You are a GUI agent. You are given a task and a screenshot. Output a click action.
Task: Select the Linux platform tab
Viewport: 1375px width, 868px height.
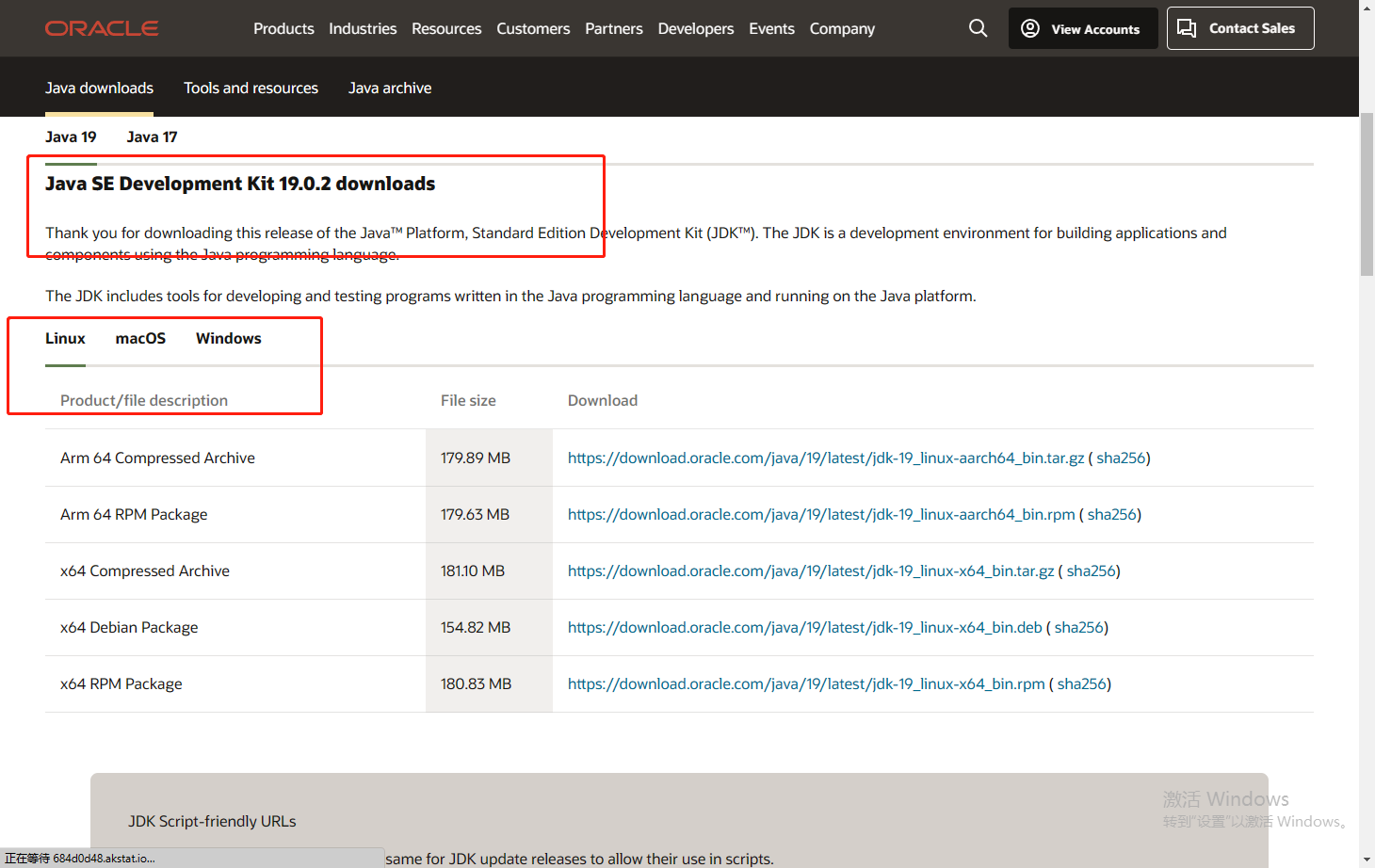(65, 338)
